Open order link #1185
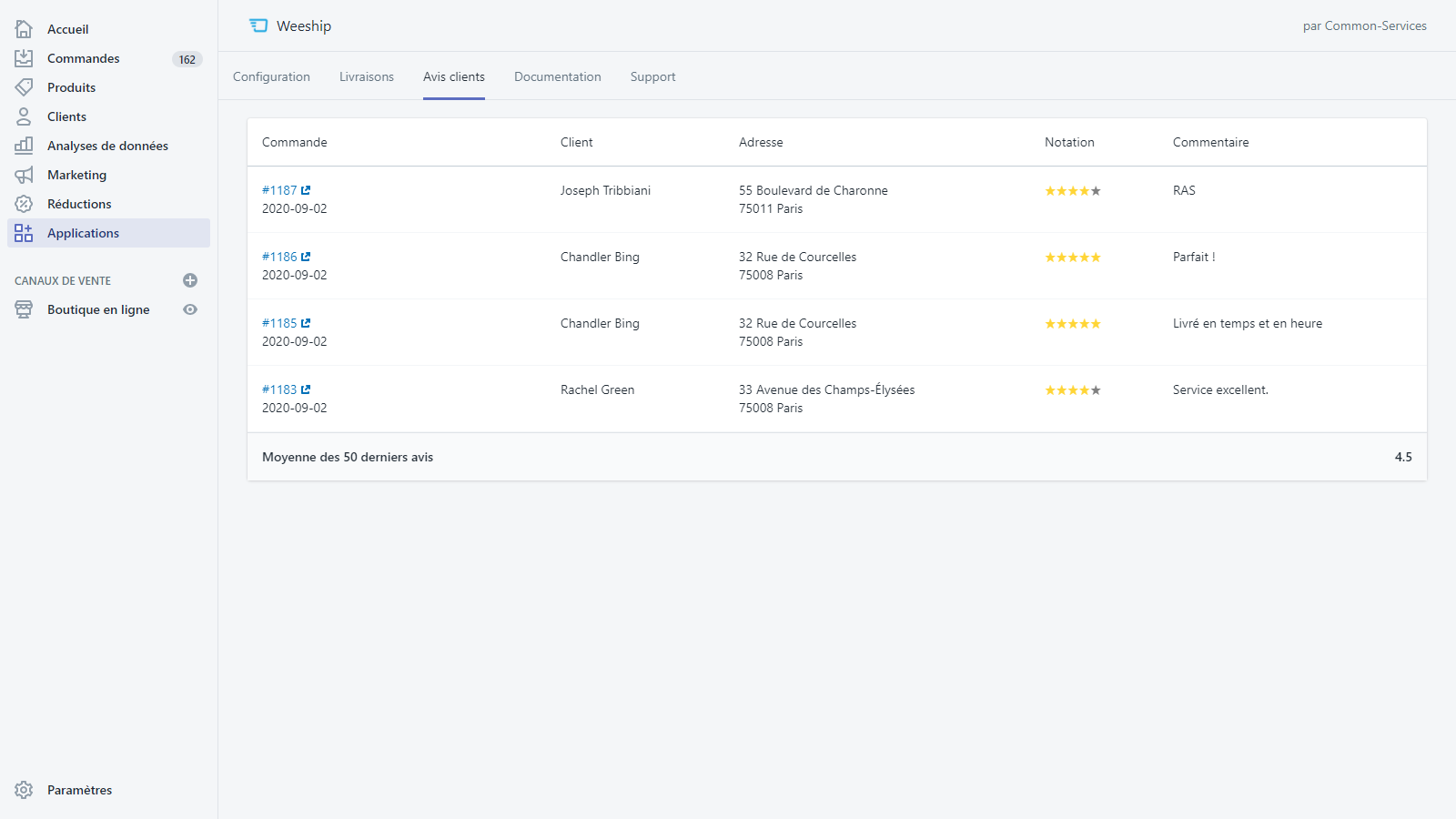 279,323
